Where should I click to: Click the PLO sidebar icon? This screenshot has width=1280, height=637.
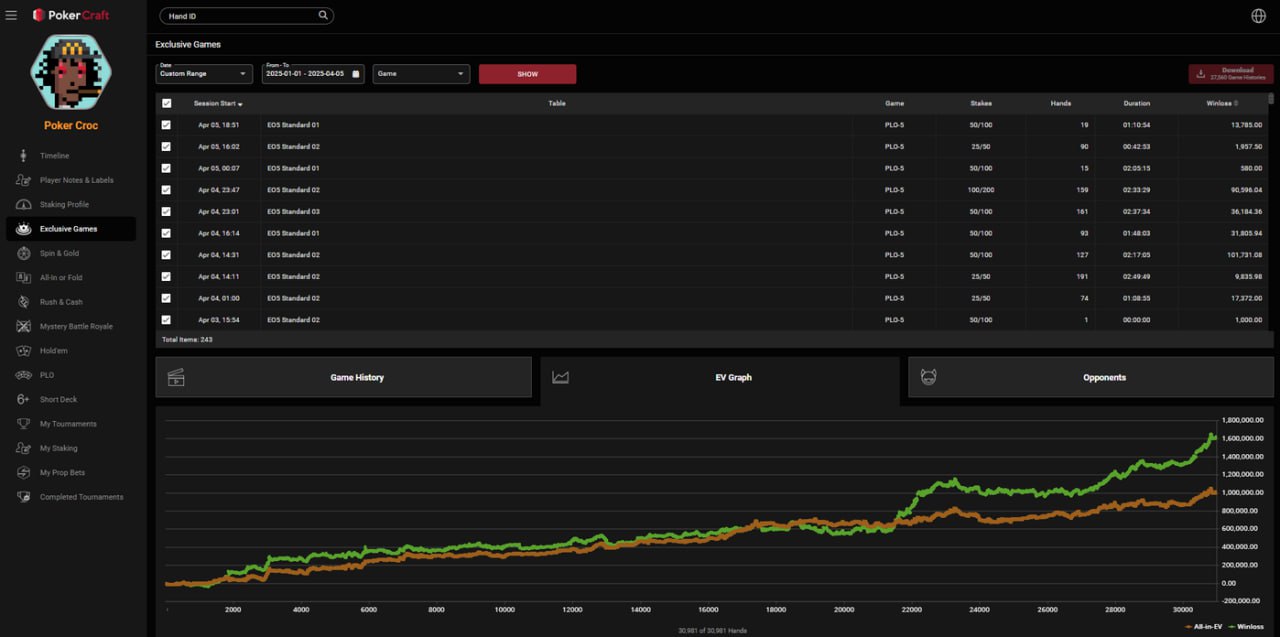(x=23, y=375)
